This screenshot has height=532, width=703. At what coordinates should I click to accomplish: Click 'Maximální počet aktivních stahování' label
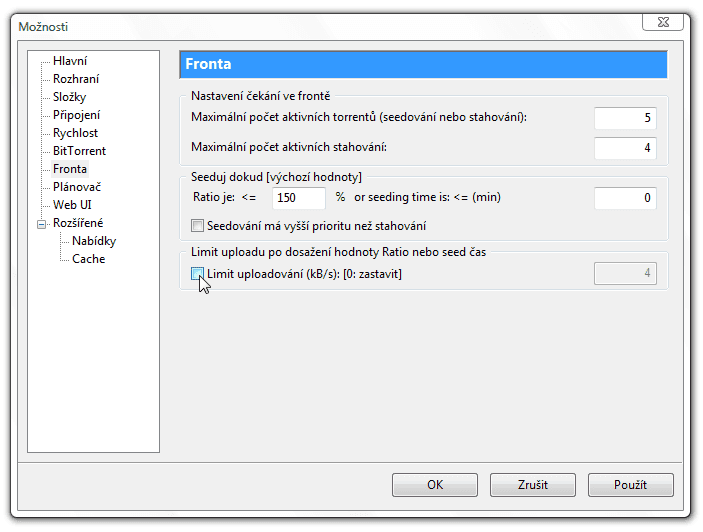[x=289, y=147]
